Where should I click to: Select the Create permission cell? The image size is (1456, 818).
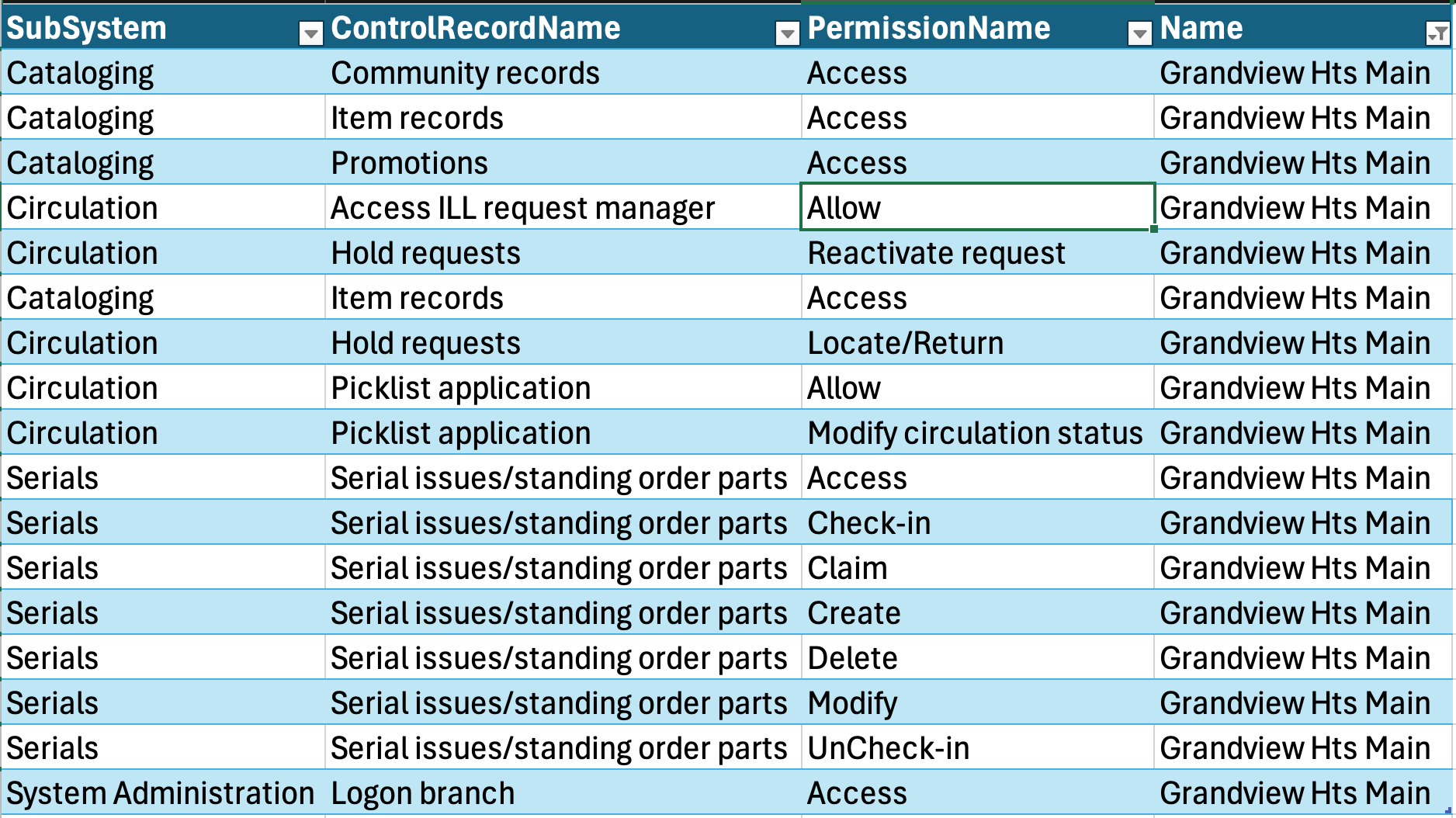point(978,613)
